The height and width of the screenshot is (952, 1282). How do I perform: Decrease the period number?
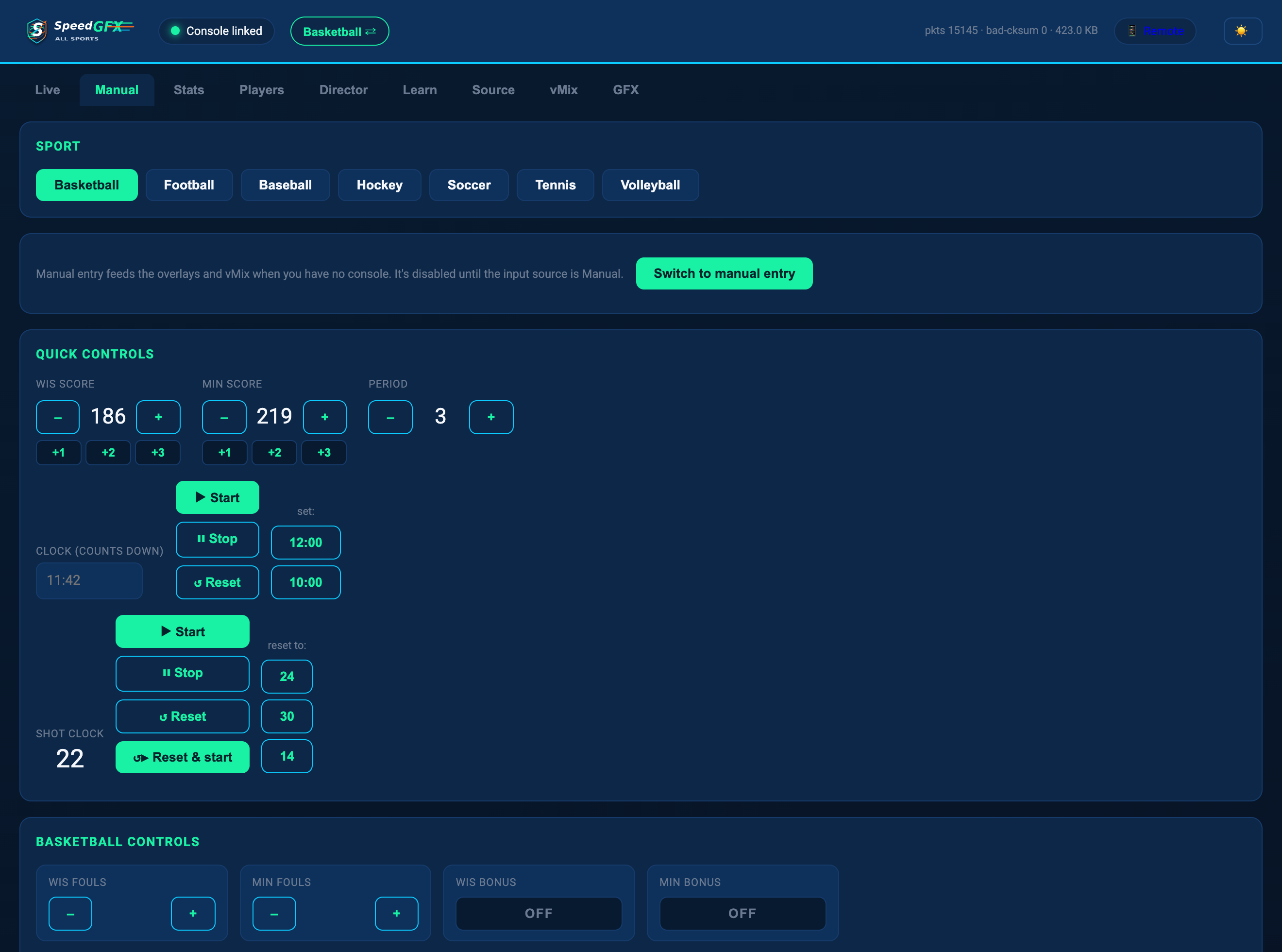[x=390, y=417]
